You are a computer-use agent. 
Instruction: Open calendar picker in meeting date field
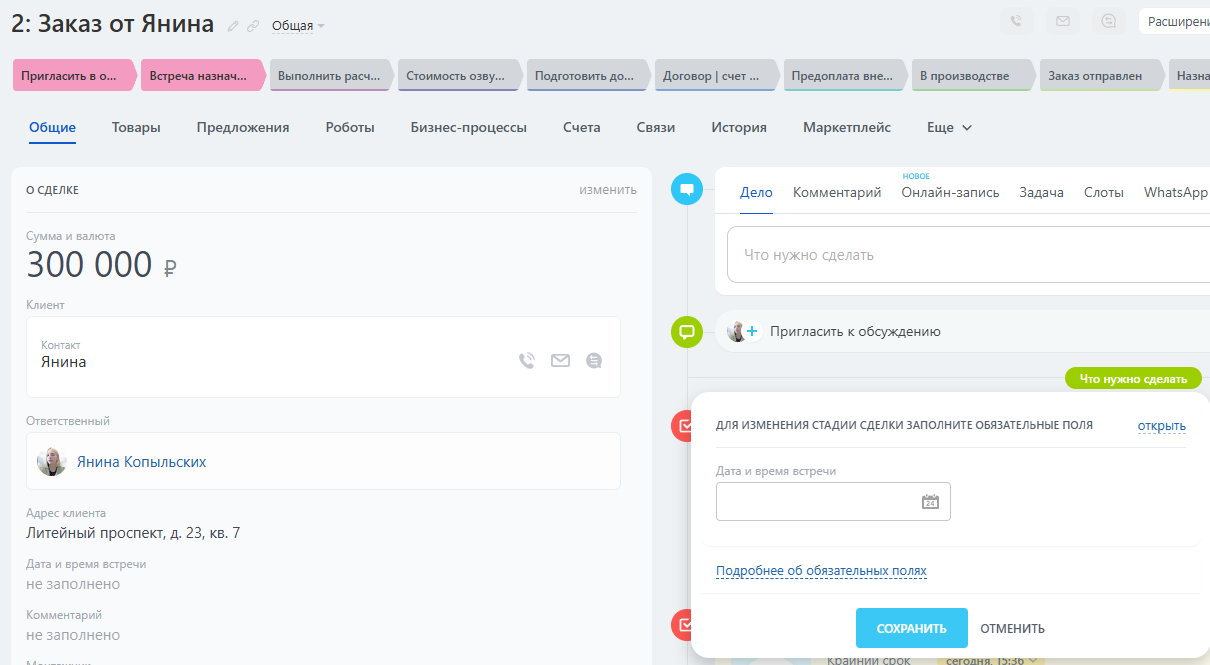[x=930, y=502]
